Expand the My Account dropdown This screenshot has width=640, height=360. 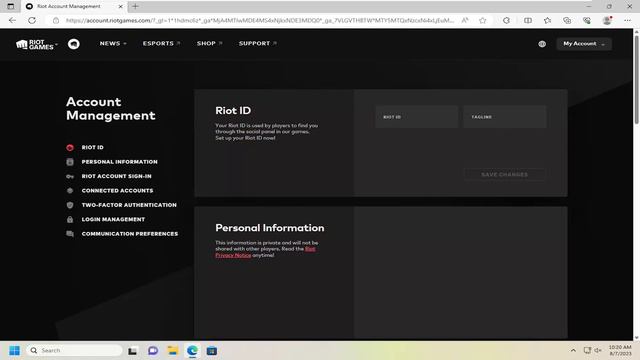pyautogui.click(x=584, y=44)
